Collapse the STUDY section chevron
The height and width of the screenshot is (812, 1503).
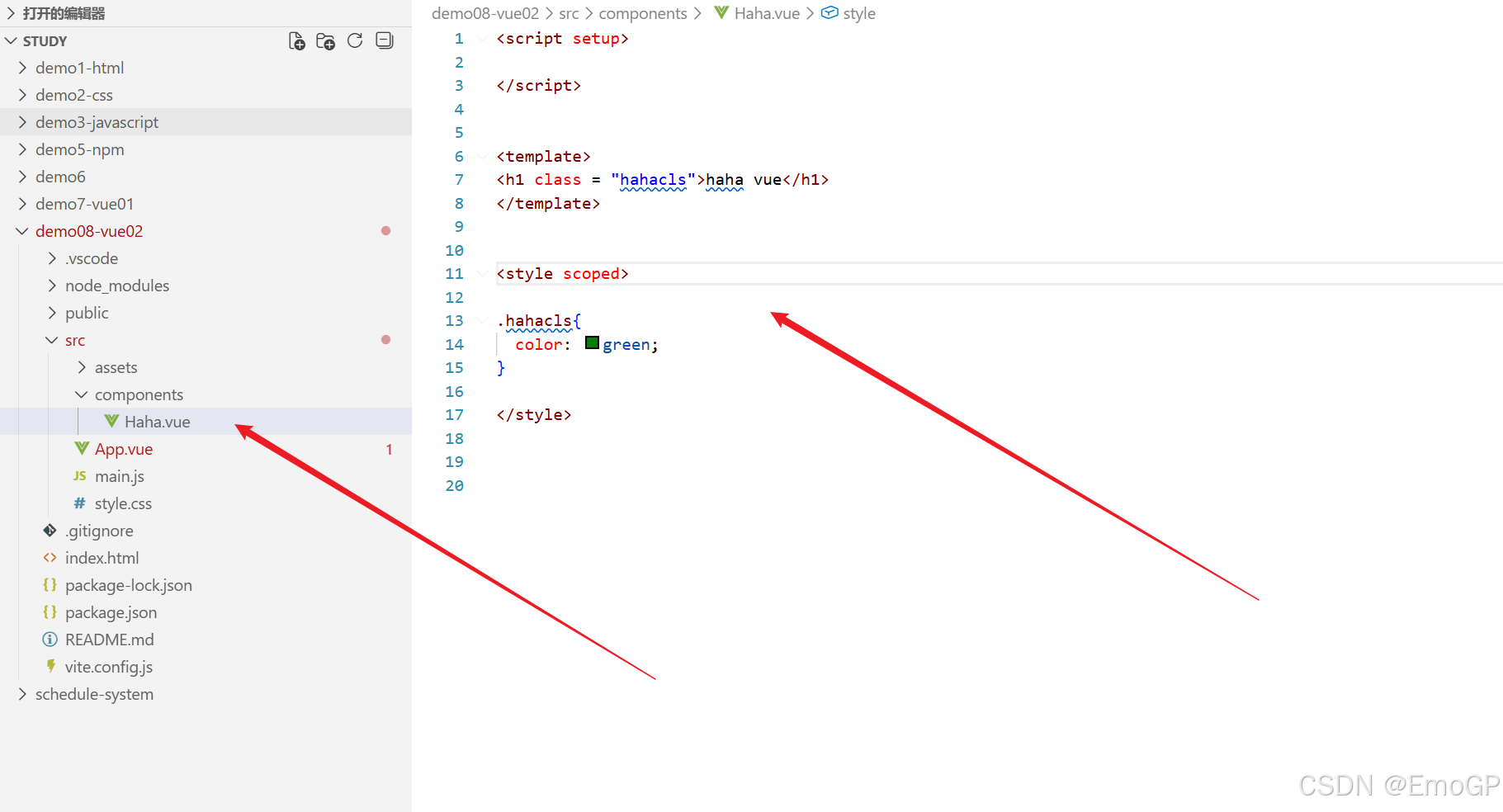pyautogui.click(x=12, y=40)
